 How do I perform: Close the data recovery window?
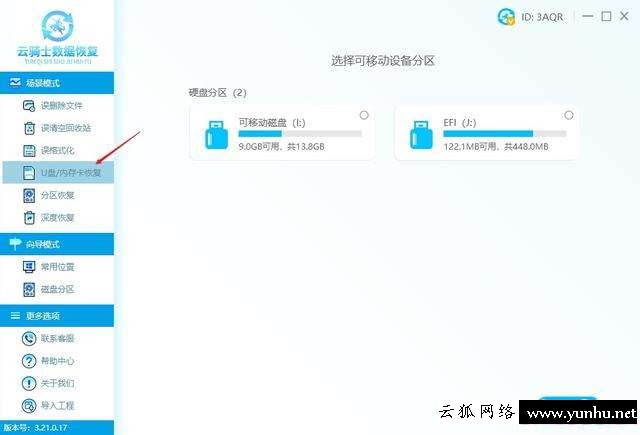coord(624,16)
